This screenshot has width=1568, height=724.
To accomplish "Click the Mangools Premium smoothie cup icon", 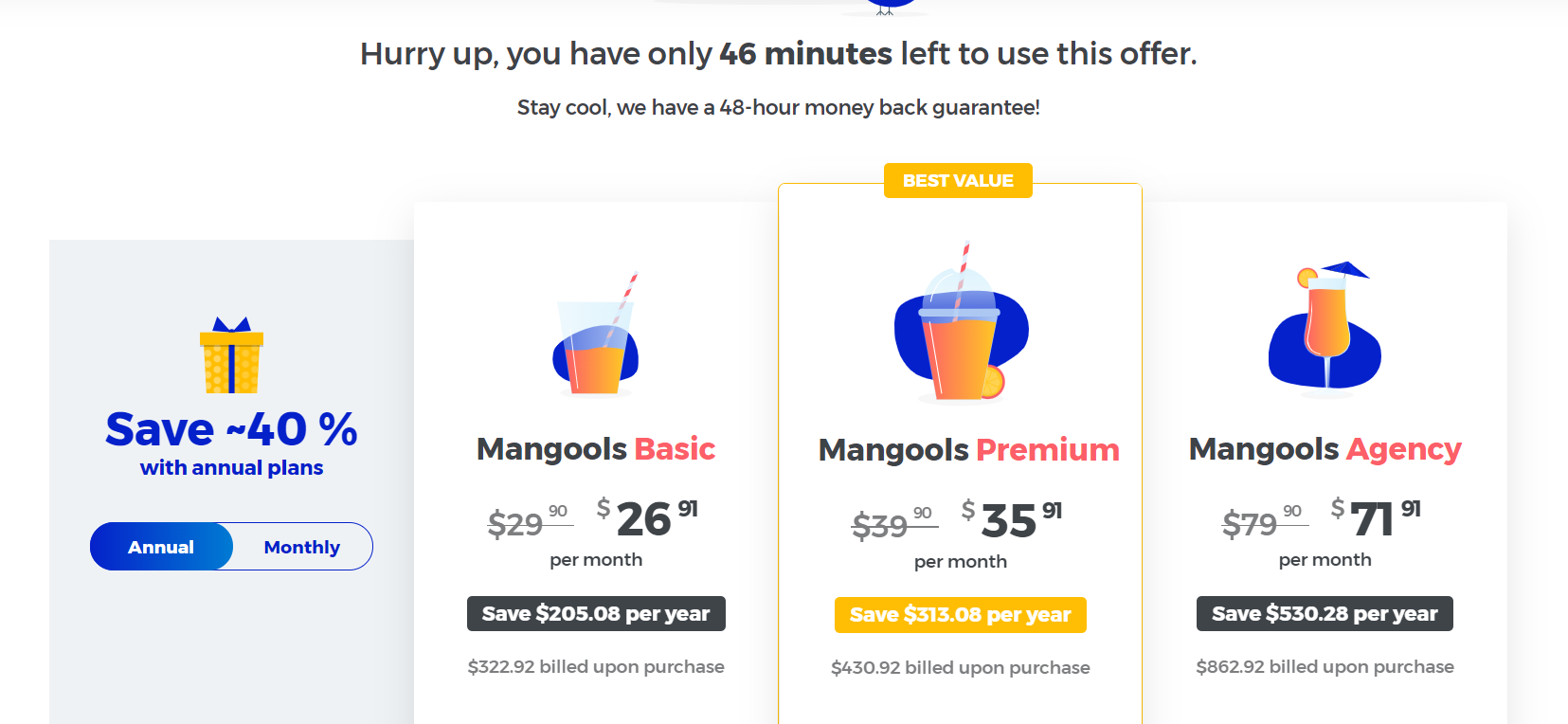I will [961, 321].
